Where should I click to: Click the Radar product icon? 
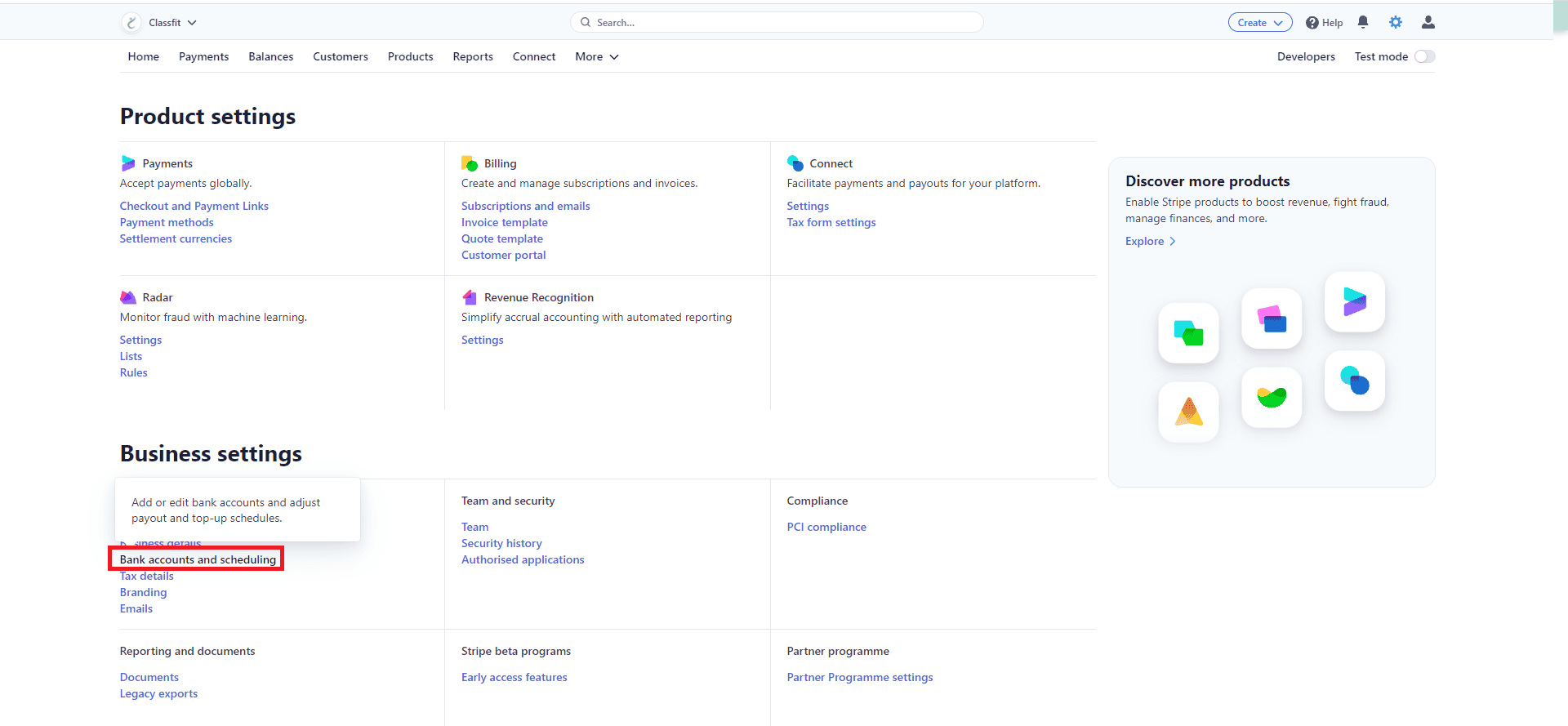click(128, 297)
